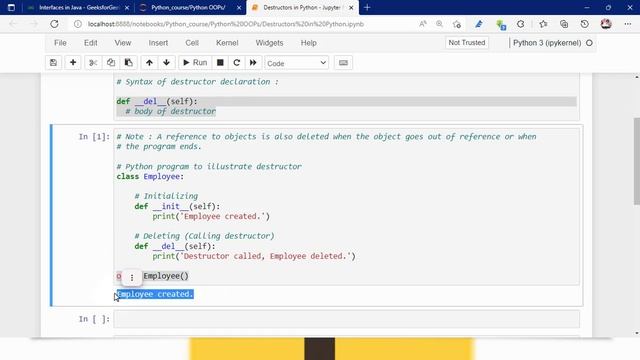Reload the page
Image resolution: width=640 pixels, height=360 pixels.
[x=54, y=24]
